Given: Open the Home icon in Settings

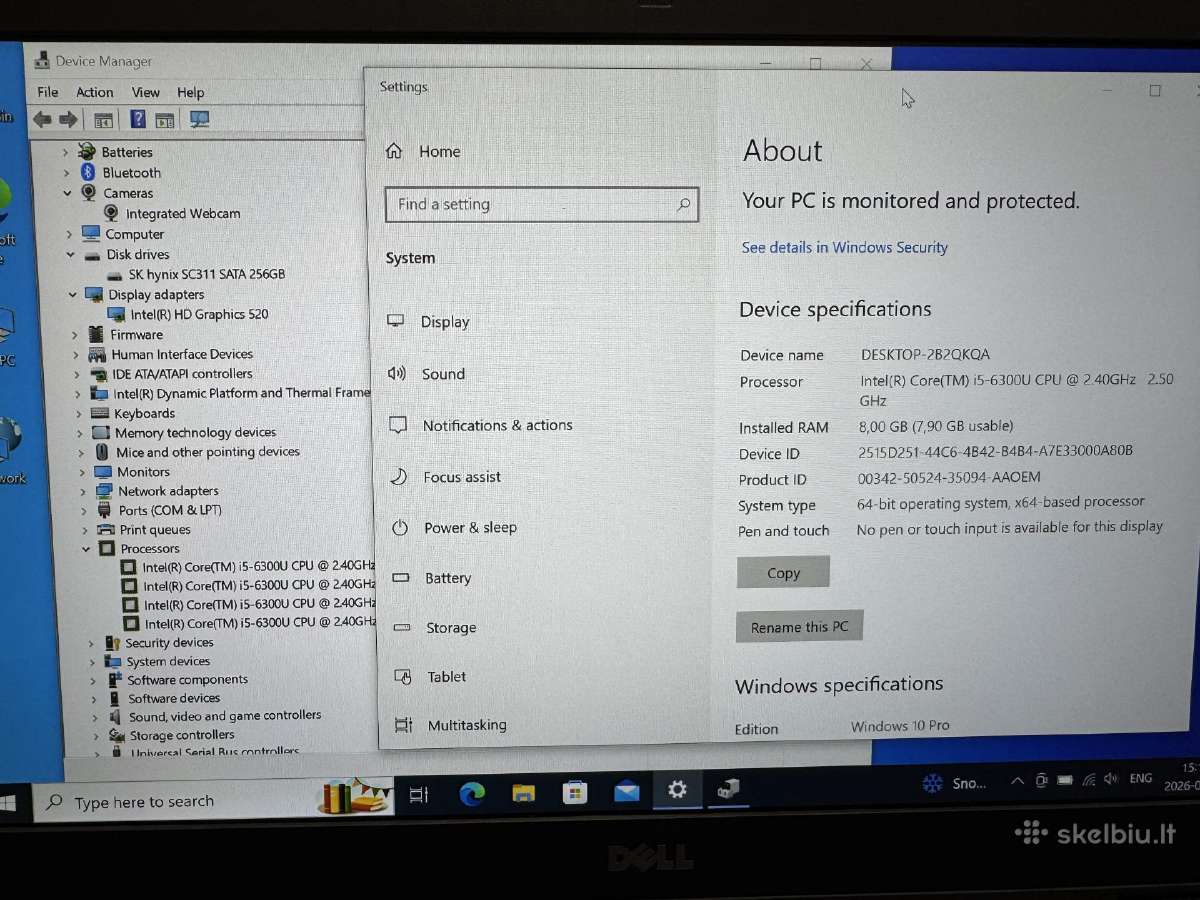Looking at the screenshot, I should pyautogui.click(x=394, y=151).
